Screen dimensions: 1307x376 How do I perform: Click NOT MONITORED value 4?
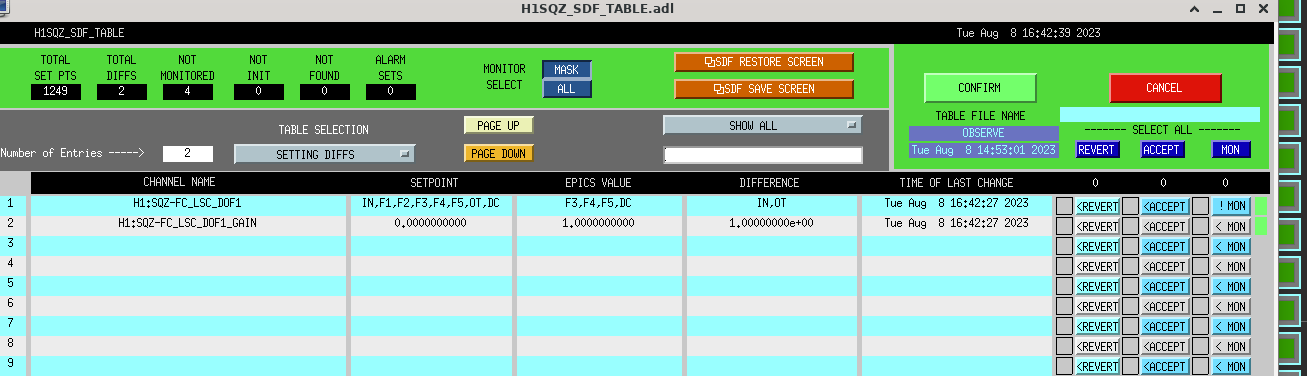pyautogui.click(x=188, y=92)
